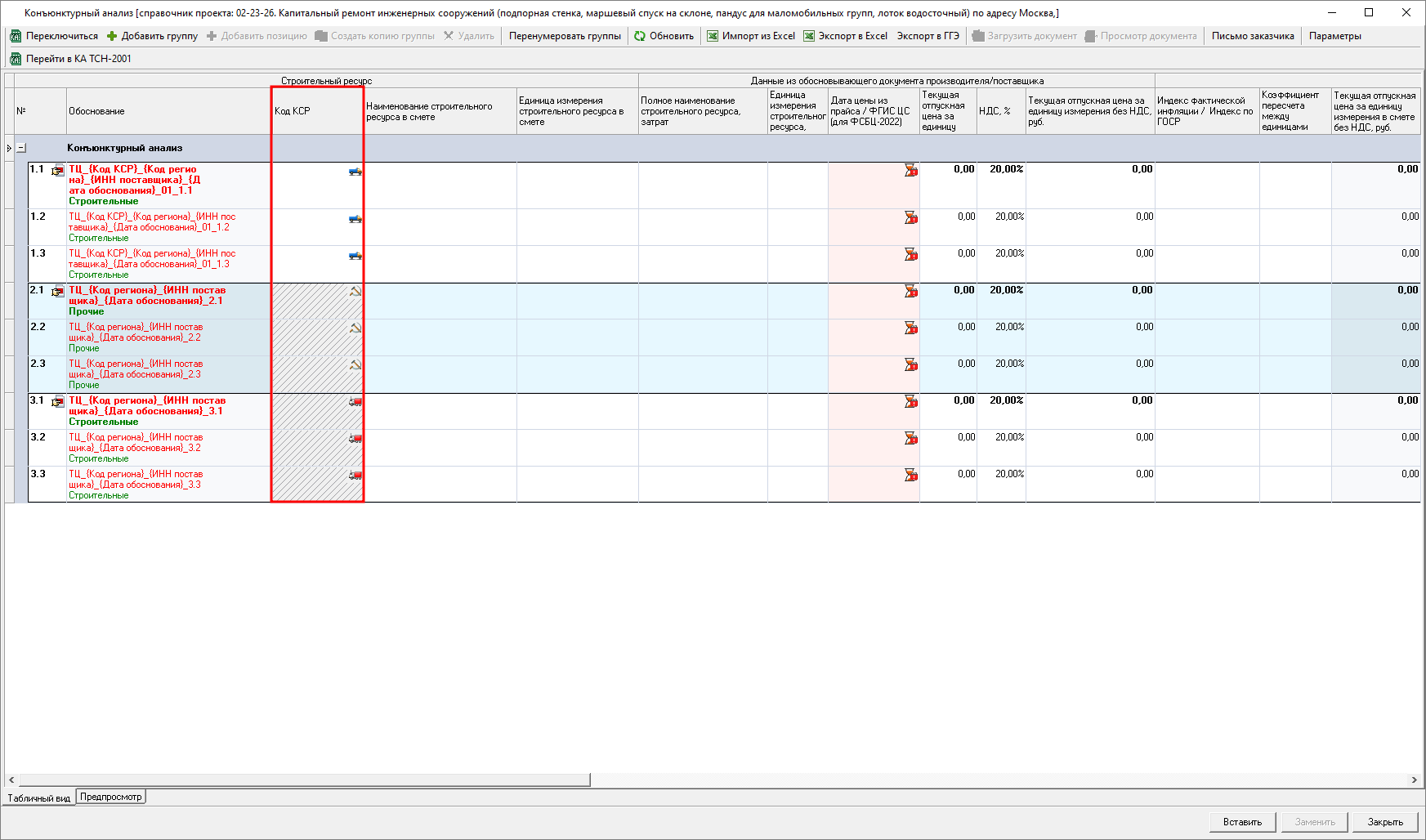The width and height of the screenshot is (1426, 840).
Task: Click the horizontal scrollbar thumb
Action: (x=304, y=780)
